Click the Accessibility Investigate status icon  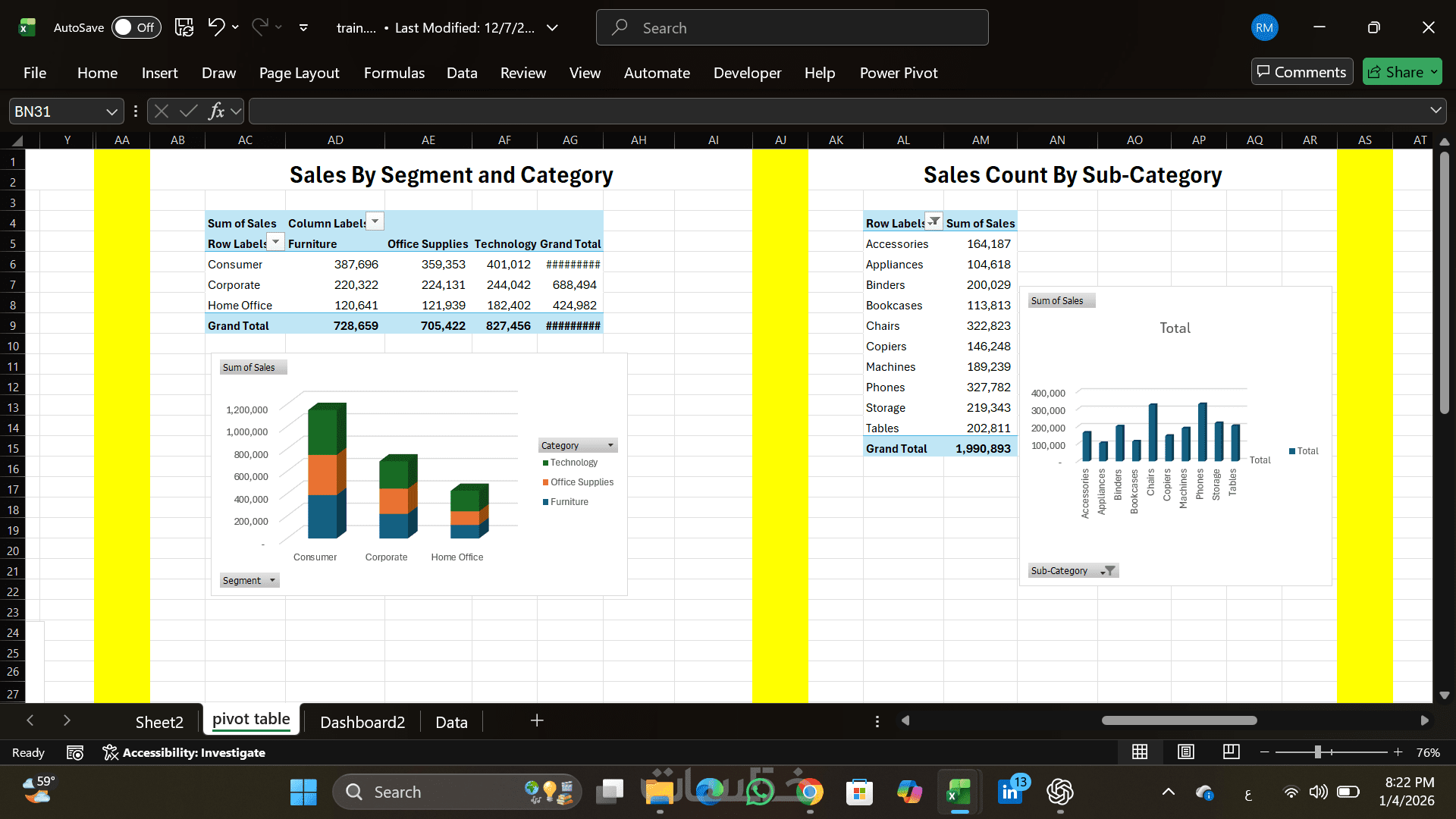111,752
